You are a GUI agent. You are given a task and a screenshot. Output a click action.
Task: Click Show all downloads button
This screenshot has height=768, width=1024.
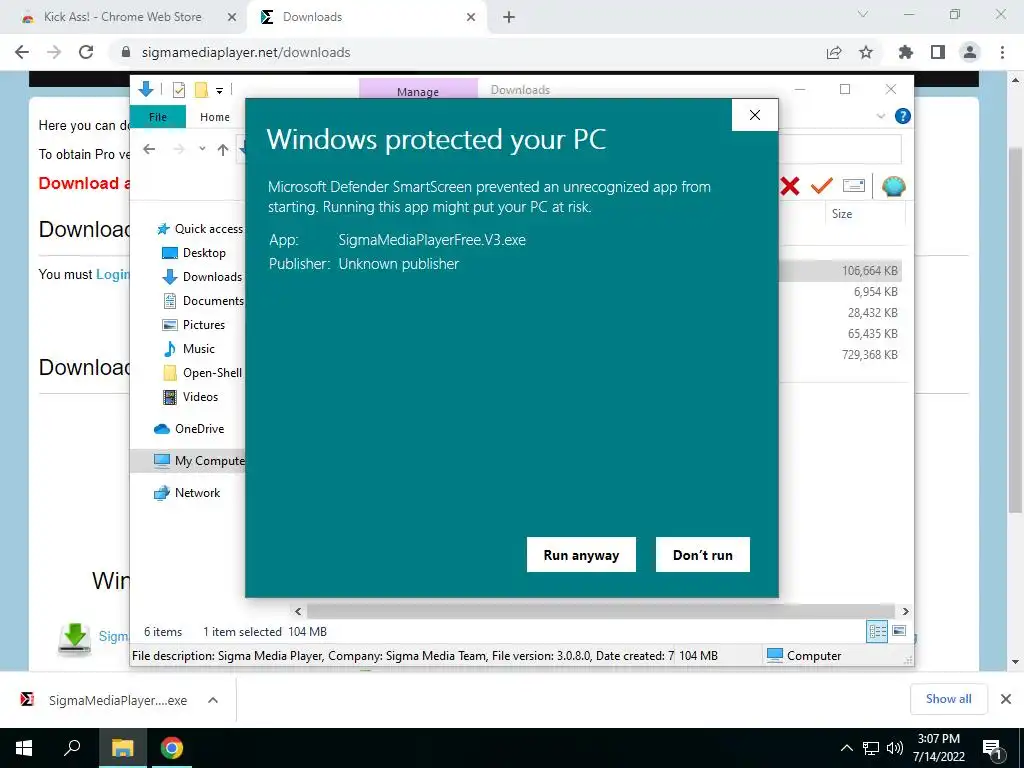pyautogui.click(x=948, y=699)
